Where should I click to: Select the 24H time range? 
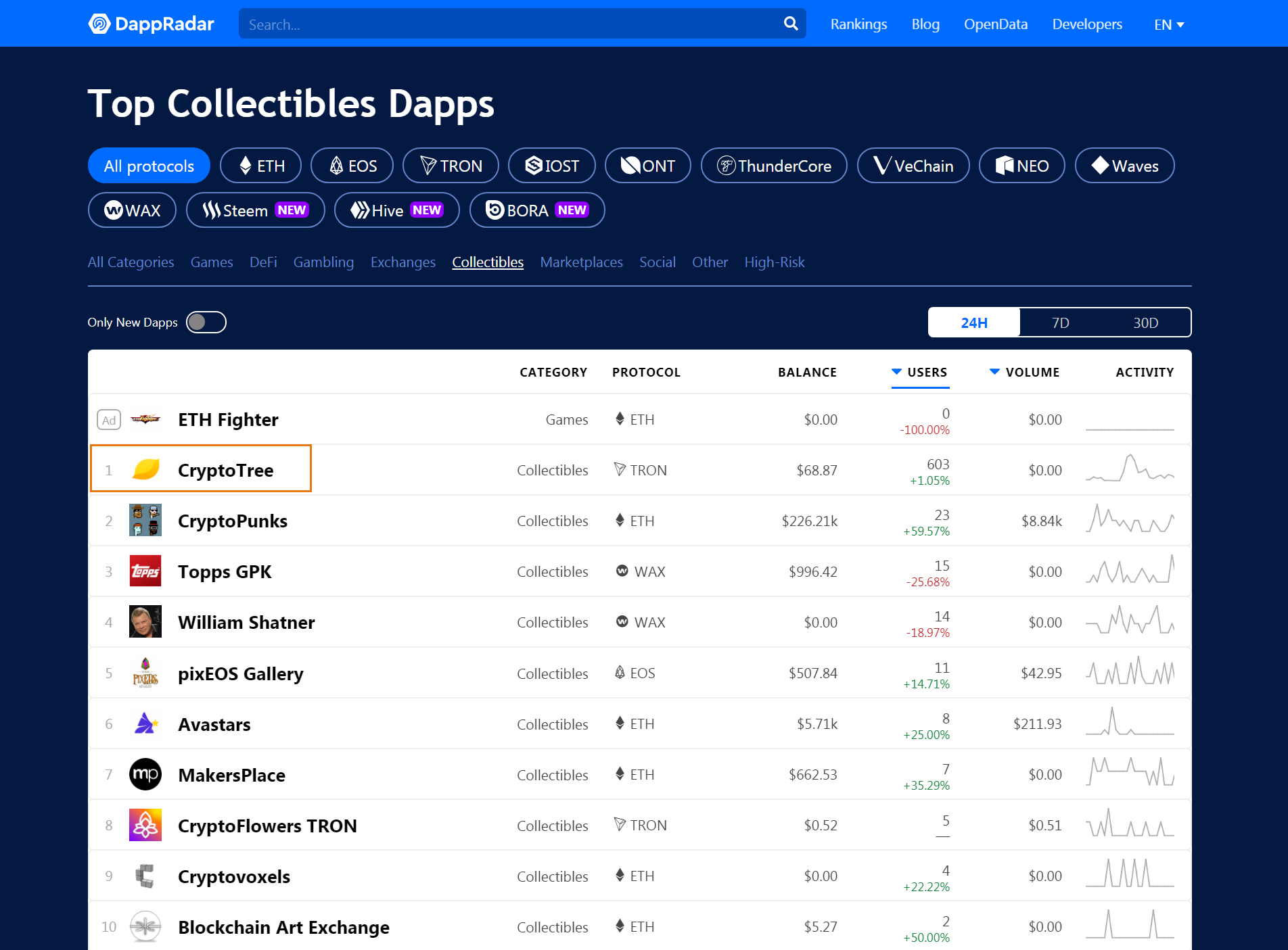pyautogui.click(x=973, y=323)
